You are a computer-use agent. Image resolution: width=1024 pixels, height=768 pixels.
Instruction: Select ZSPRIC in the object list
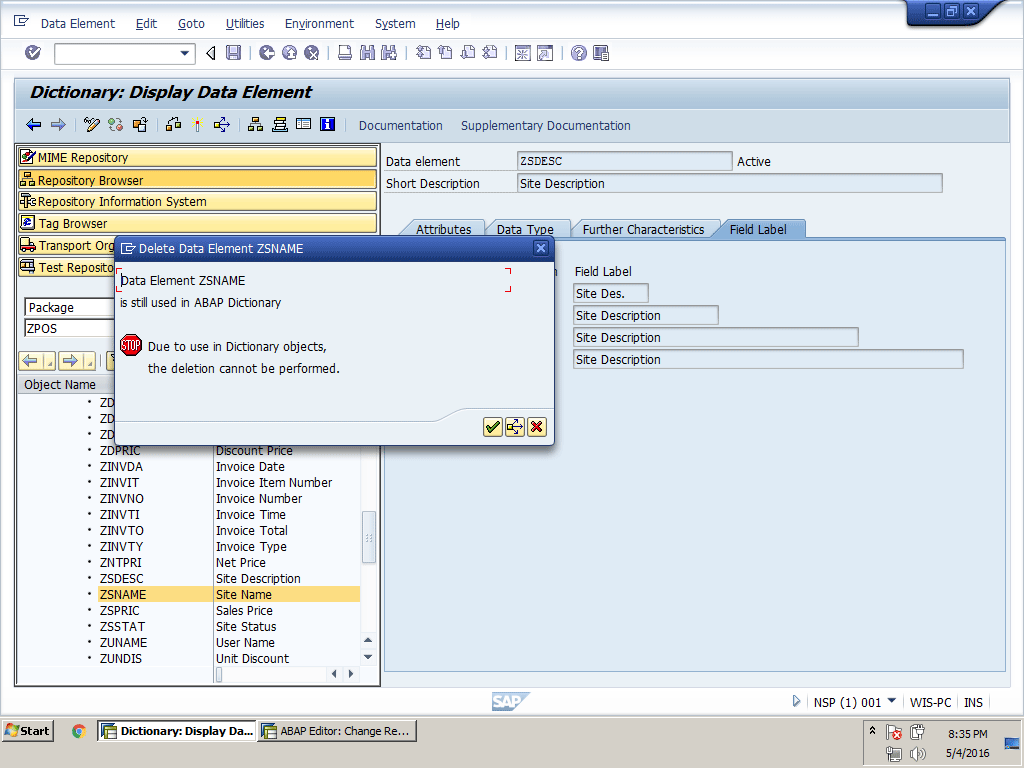click(120, 610)
